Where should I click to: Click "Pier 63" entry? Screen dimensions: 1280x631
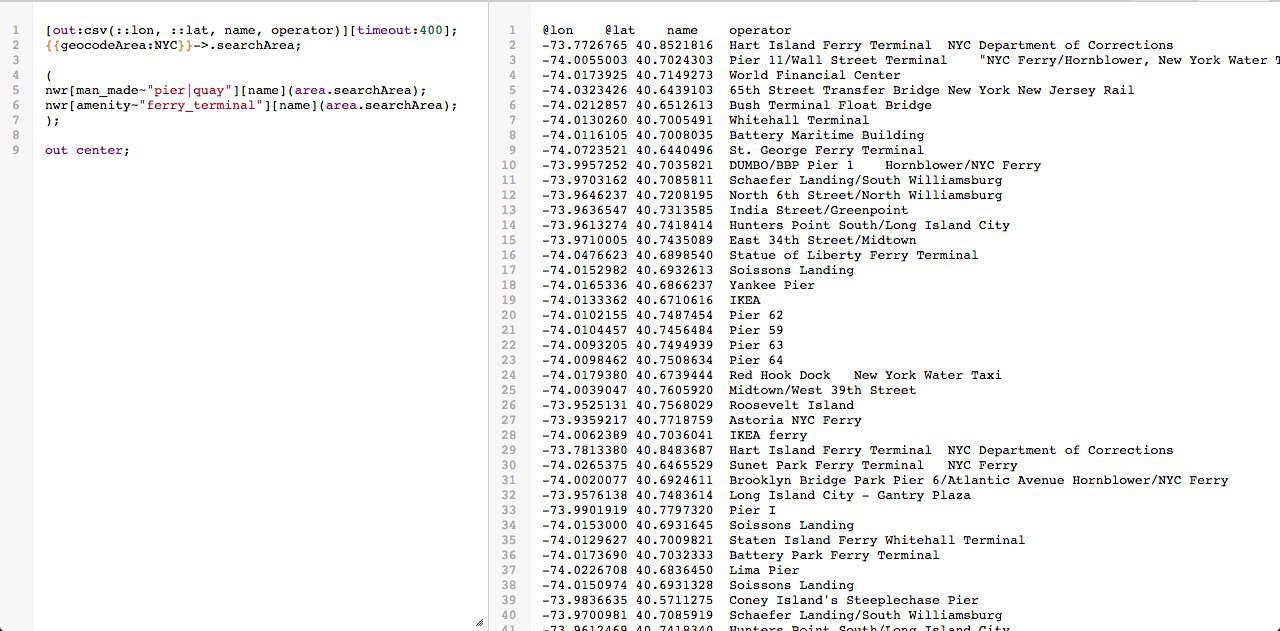coord(756,345)
